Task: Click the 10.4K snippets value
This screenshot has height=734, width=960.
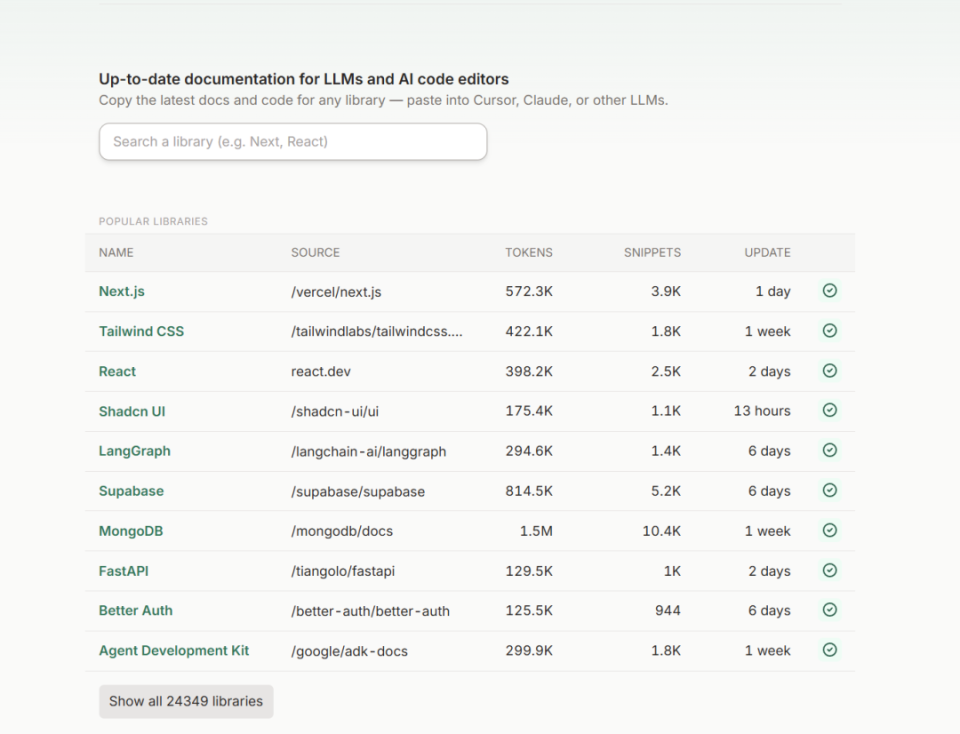Action: (661, 531)
